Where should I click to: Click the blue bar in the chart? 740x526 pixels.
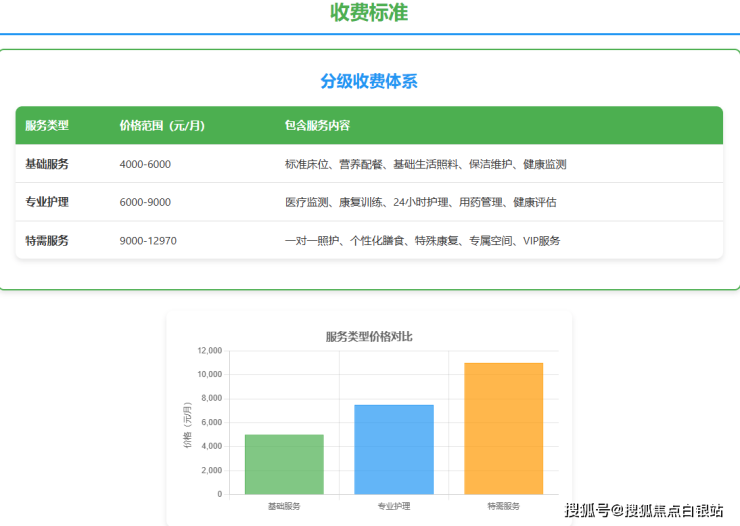394,449
